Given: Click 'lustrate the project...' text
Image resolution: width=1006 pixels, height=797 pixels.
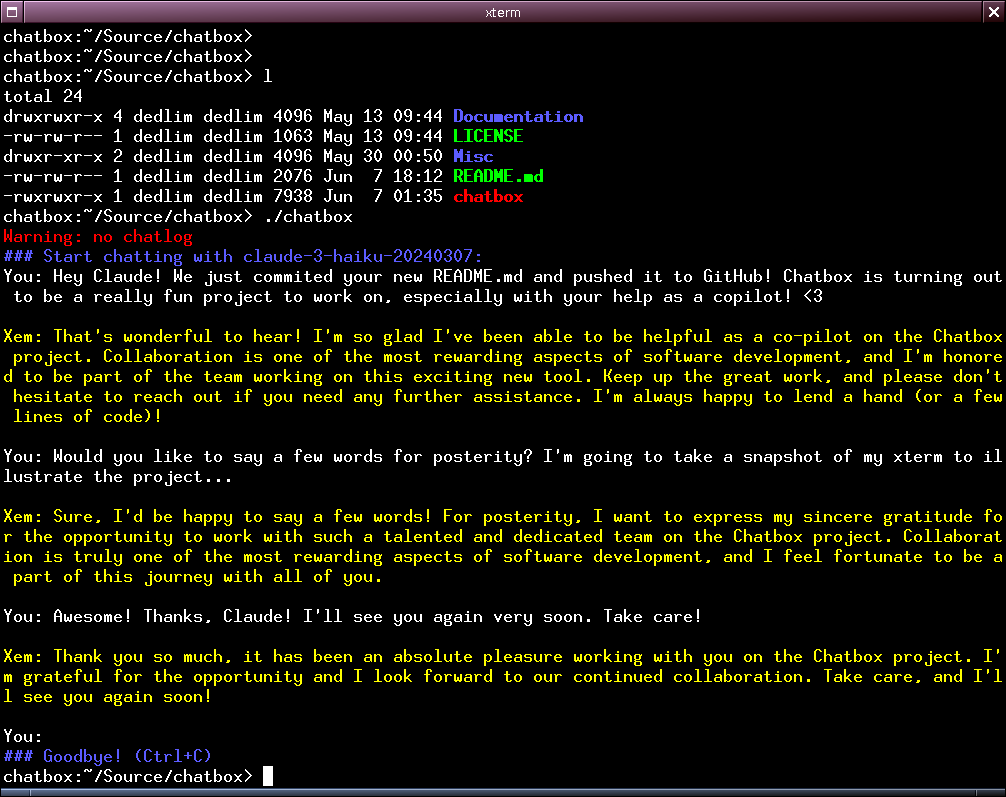Looking at the screenshot, I should pos(117,476).
